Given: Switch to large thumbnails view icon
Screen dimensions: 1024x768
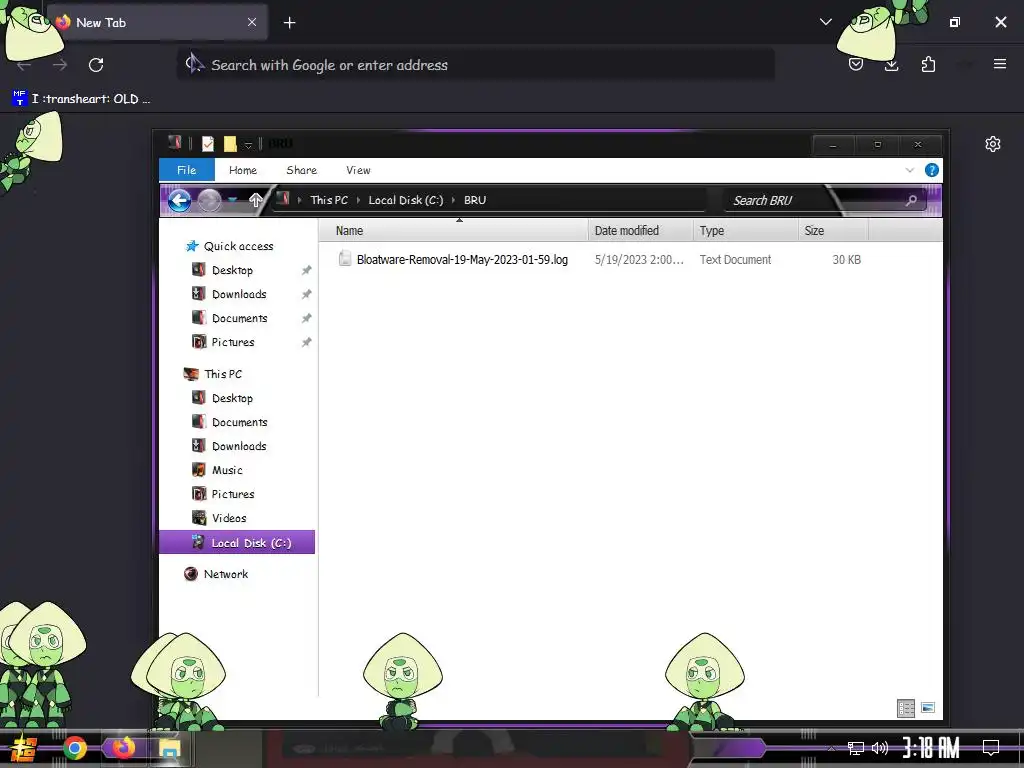Looking at the screenshot, I should [x=927, y=708].
